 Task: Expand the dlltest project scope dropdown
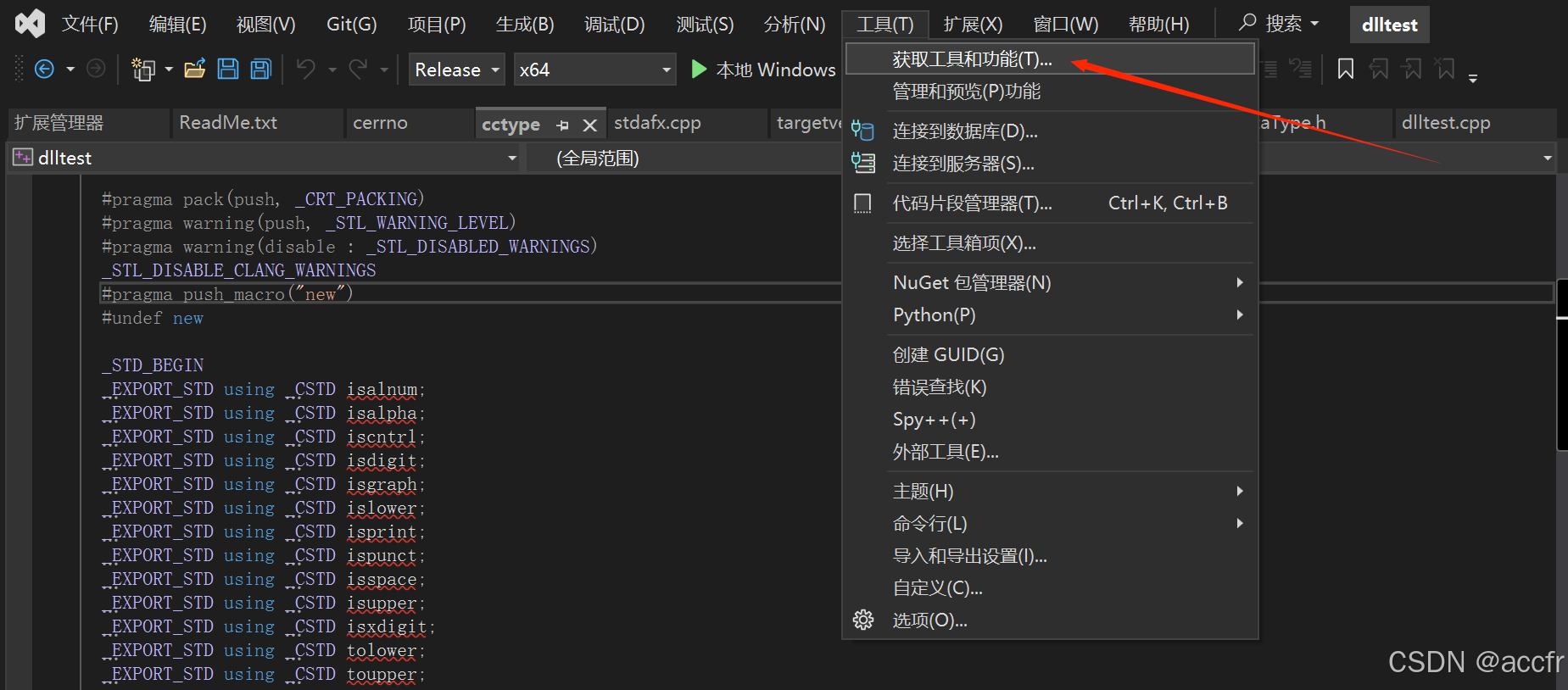coord(512,159)
